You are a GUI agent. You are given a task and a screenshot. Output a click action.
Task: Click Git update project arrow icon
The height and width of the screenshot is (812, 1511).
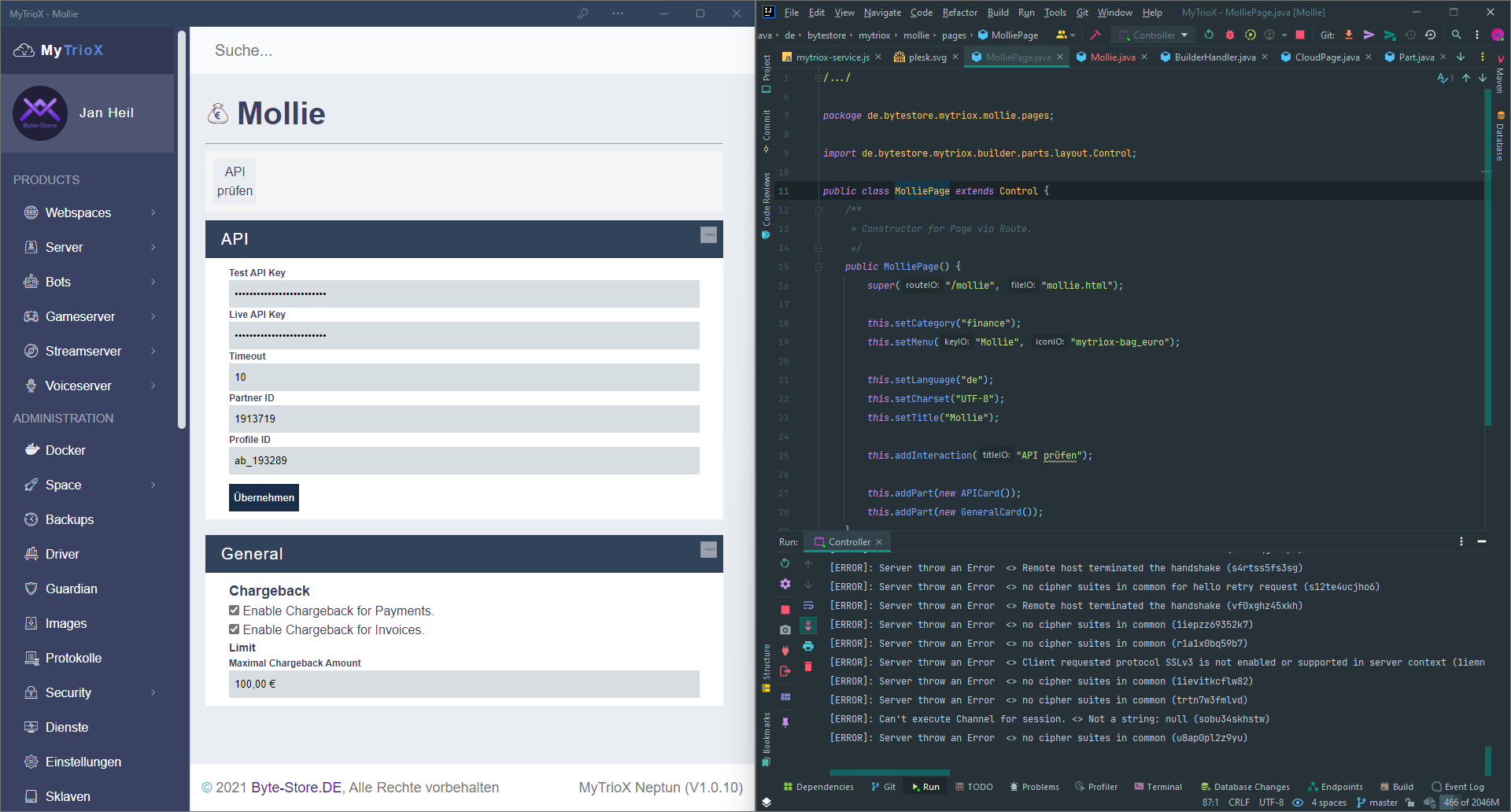[x=1349, y=35]
